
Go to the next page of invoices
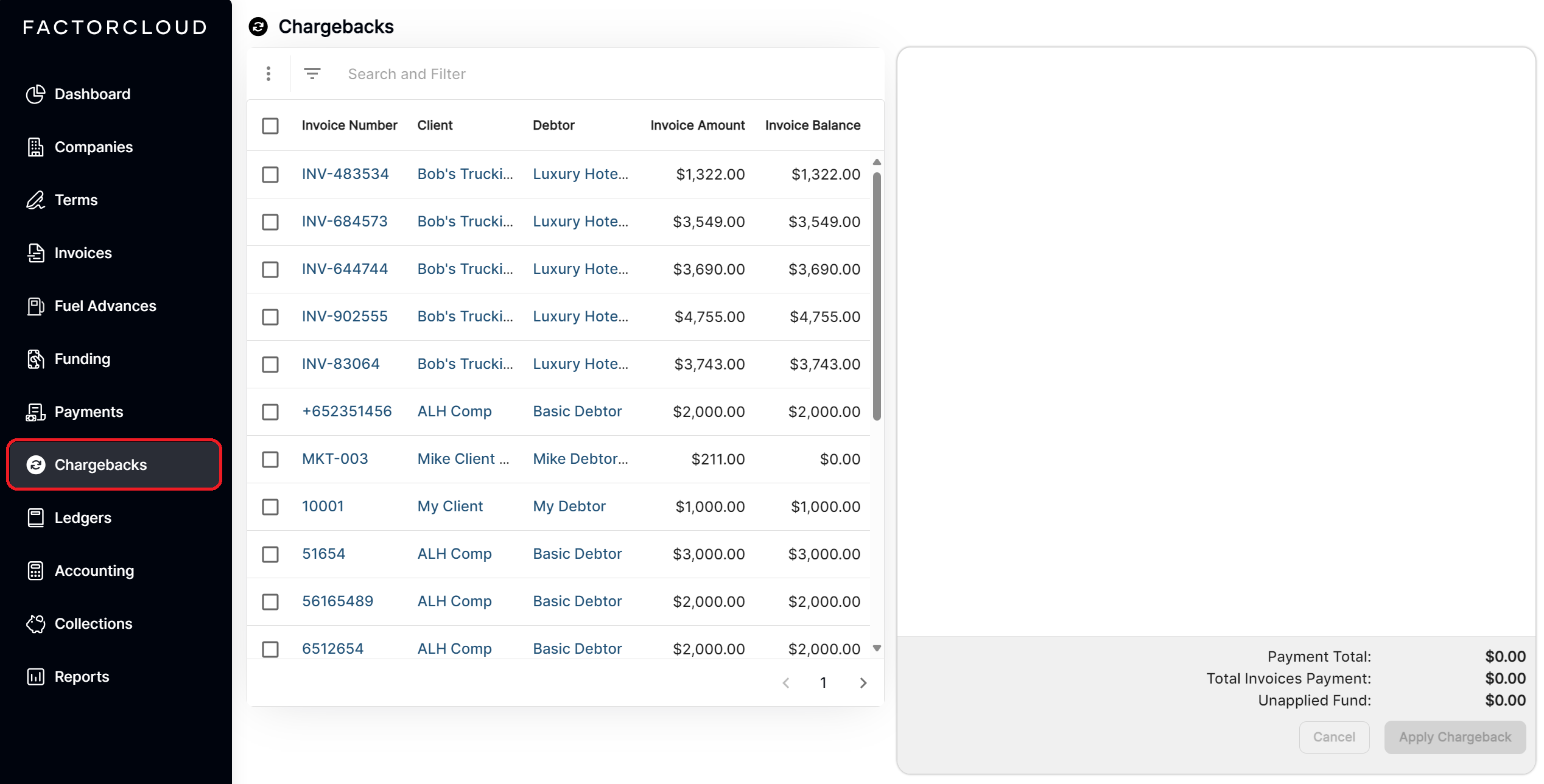click(863, 682)
